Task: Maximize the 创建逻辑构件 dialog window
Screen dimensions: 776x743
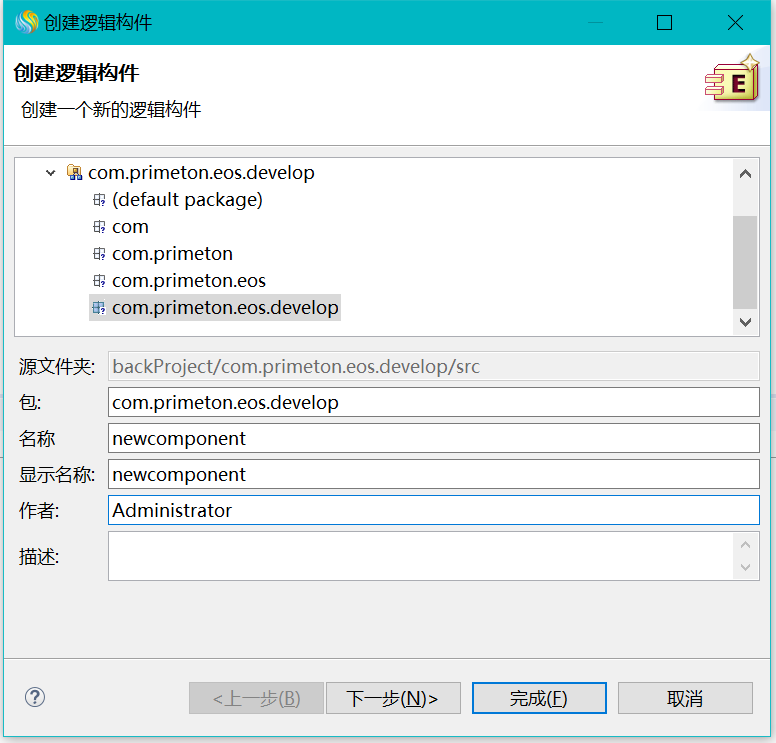Action: click(664, 22)
